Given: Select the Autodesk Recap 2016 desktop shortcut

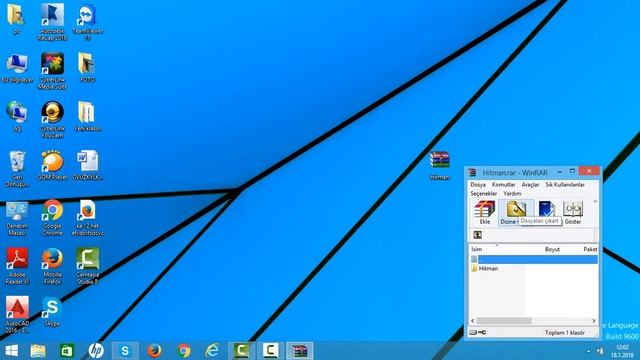Looking at the screenshot, I should (52, 22).
